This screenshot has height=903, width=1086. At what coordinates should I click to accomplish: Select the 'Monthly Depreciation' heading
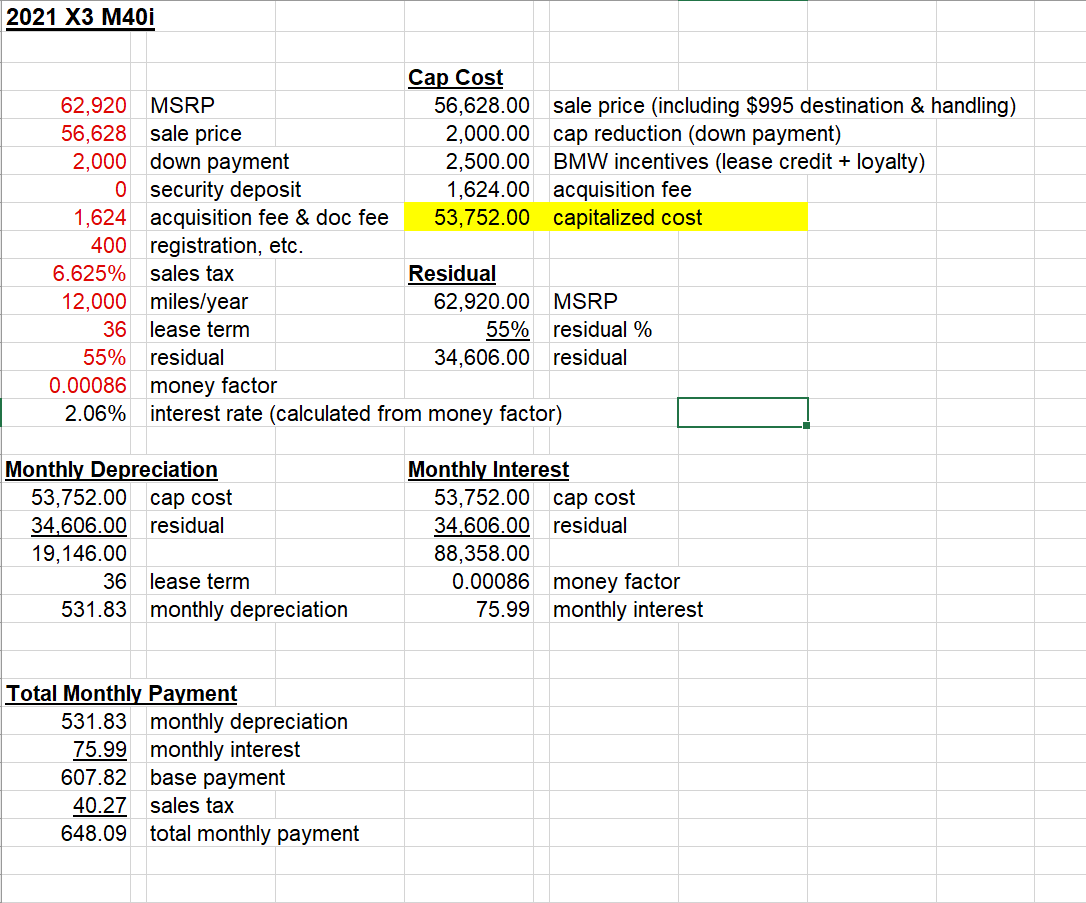coord(112,470)
